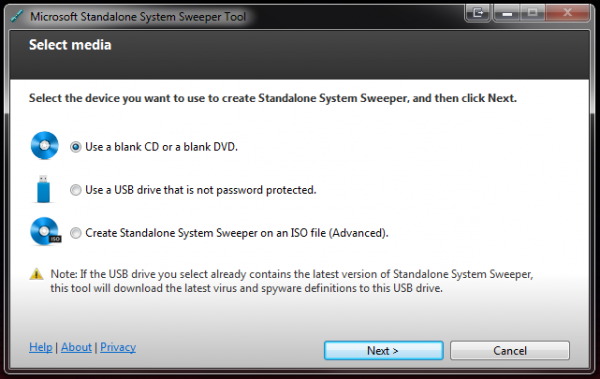The height and width of the screenshot is (379, 600).
Task: Close the System Sweeper Tool window
Action: [567, 13]
